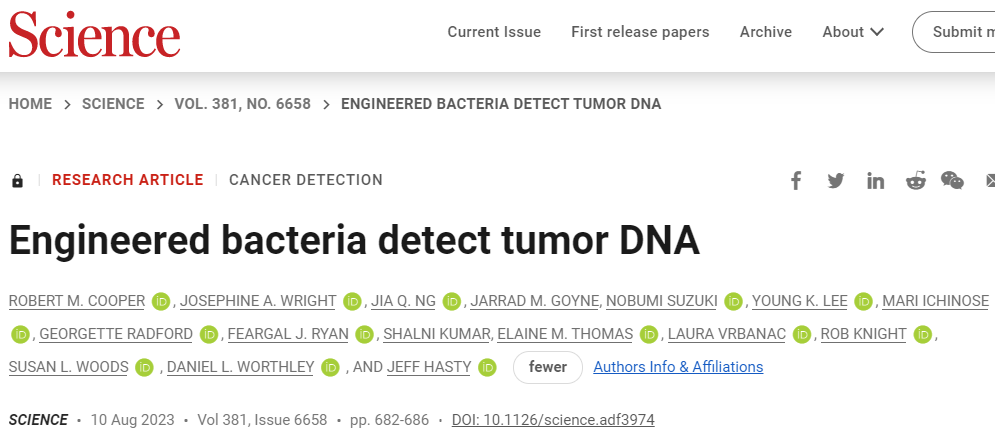
Task: Collapse author list with fewer button
Action: point(548,367)
